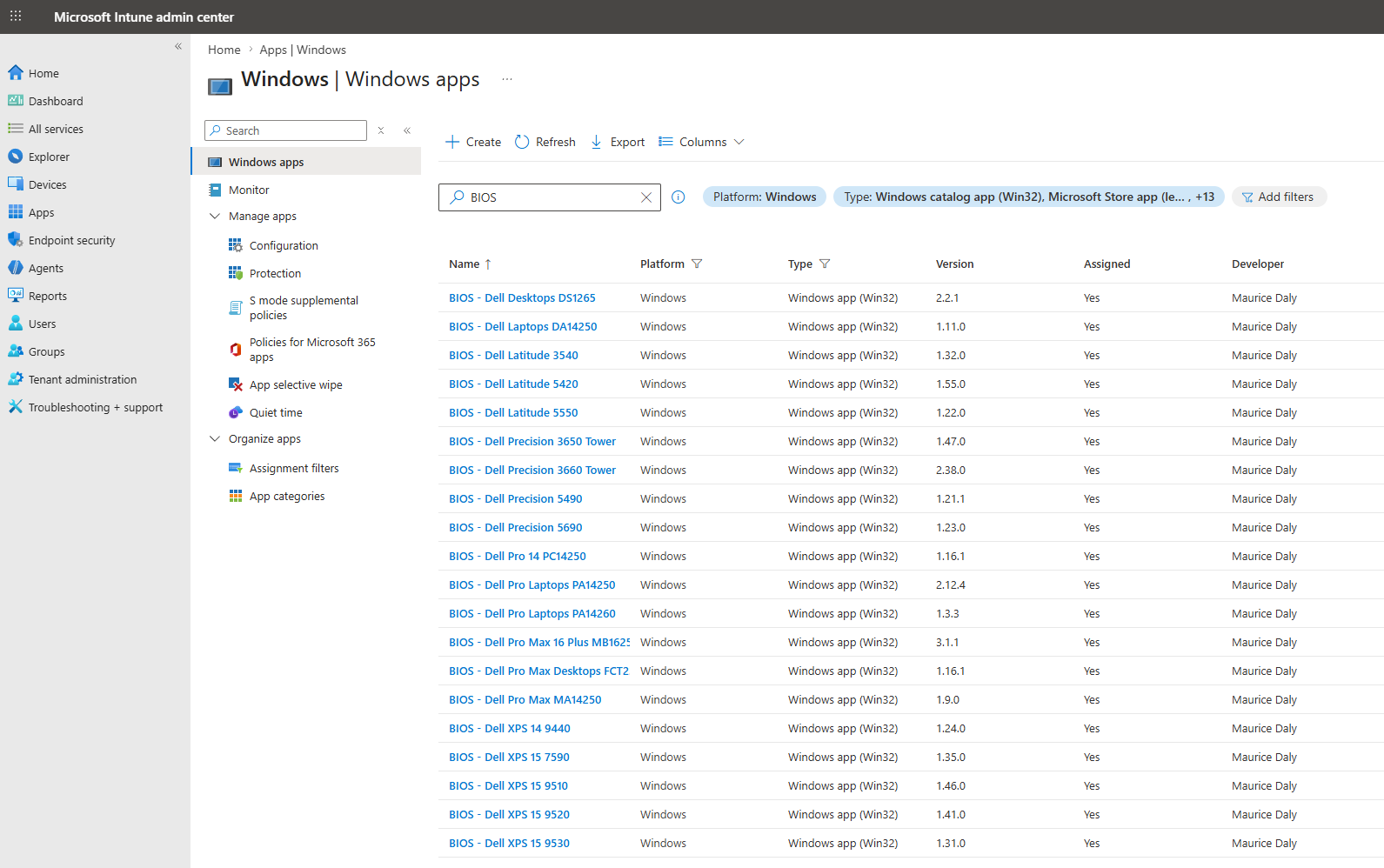
Task: Click the Explorer icon in sidebar
Action: (16, 157)
